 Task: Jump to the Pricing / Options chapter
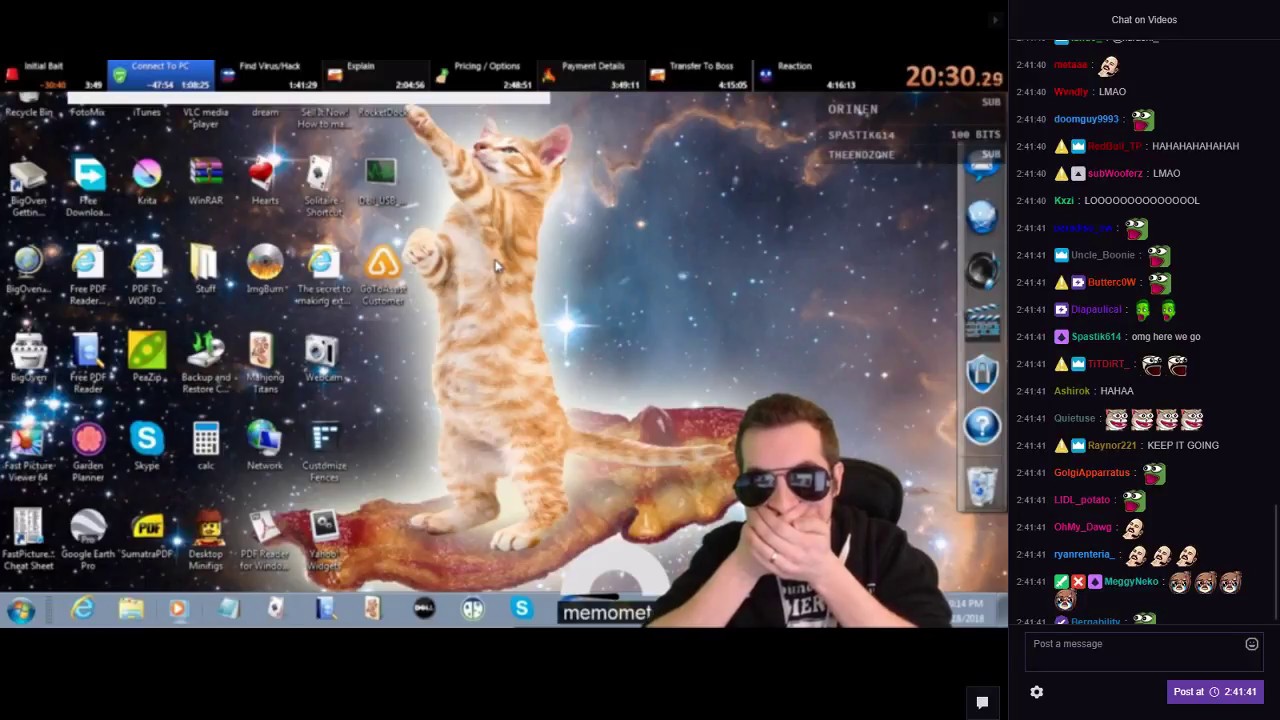tap(483, 74)
